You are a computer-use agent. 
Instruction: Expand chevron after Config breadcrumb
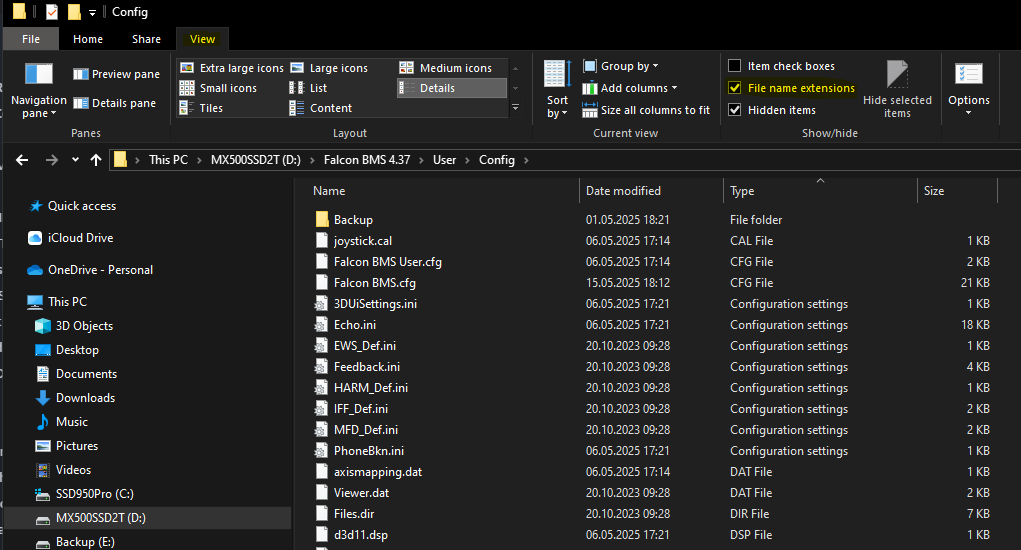526,160
